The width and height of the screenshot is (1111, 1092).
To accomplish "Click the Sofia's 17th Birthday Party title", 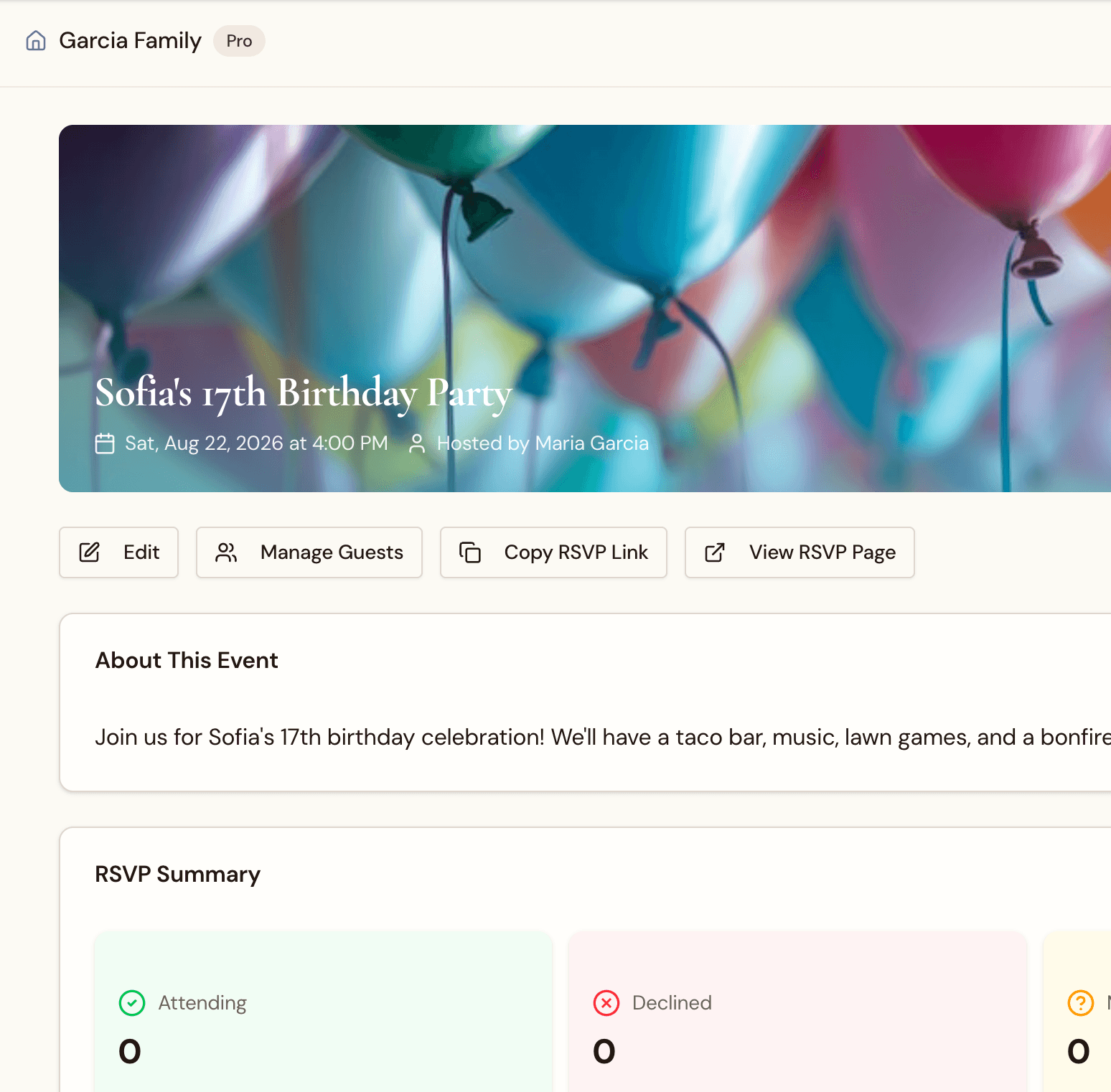I will 304,393.
